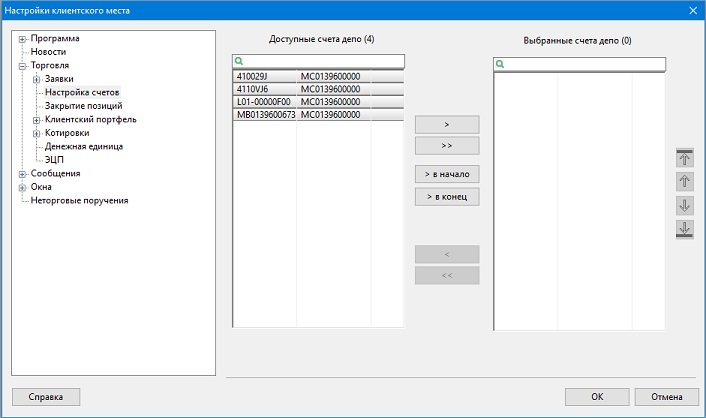Screen dimensions: 706x418
Task: Open Закрытие позиций settings page
Action: tap(84, 106)
